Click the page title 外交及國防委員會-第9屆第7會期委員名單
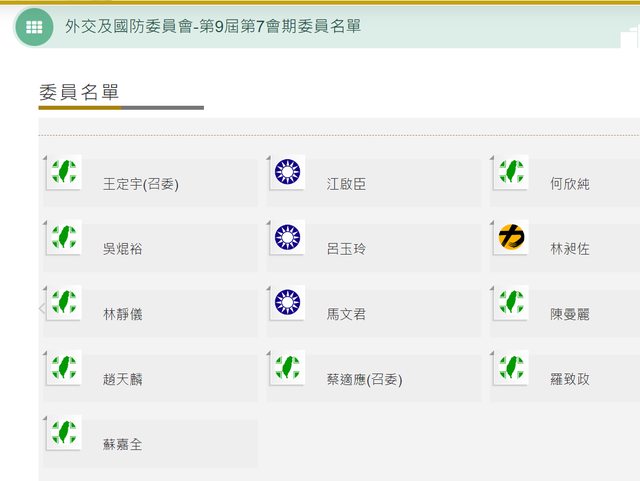The width and height of the screenshot is (640, 481). click(213, 27)
